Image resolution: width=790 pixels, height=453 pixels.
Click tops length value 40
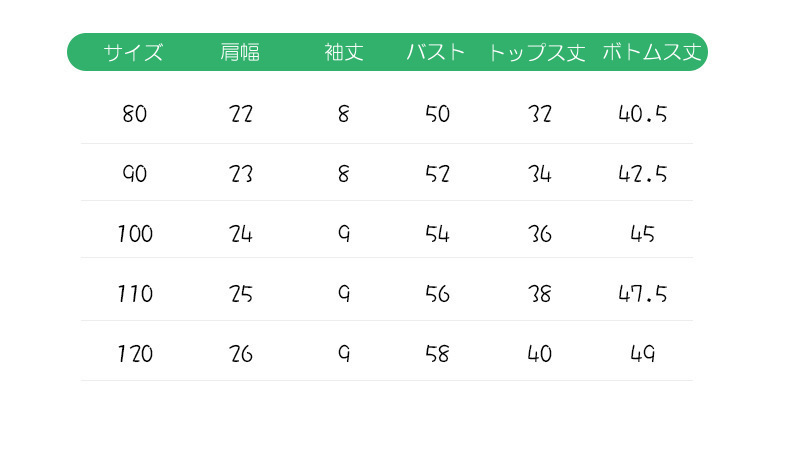point(540,354)
